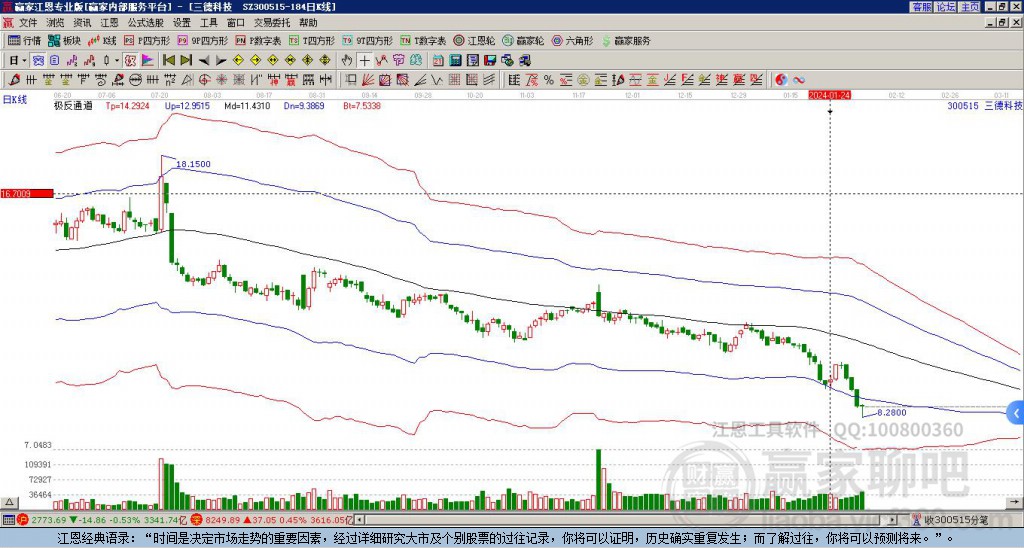
Task: Click the 2024-01-24 date marker
Action: (x=829, y=95)
